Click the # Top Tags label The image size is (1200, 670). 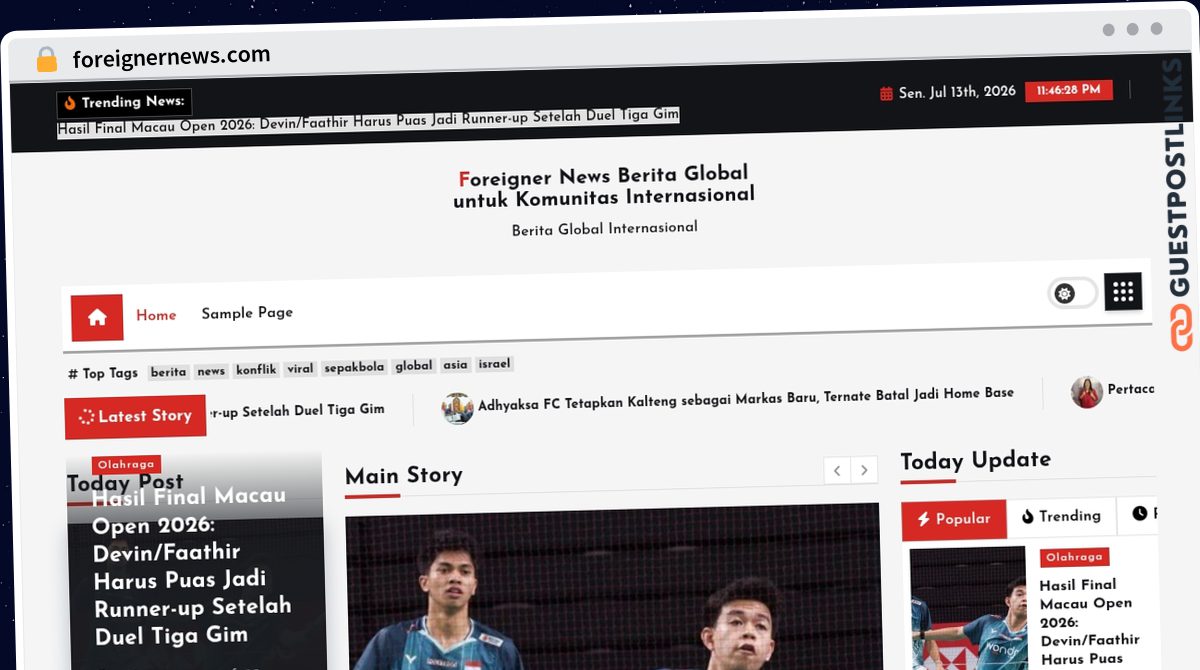tap(103, 374)
